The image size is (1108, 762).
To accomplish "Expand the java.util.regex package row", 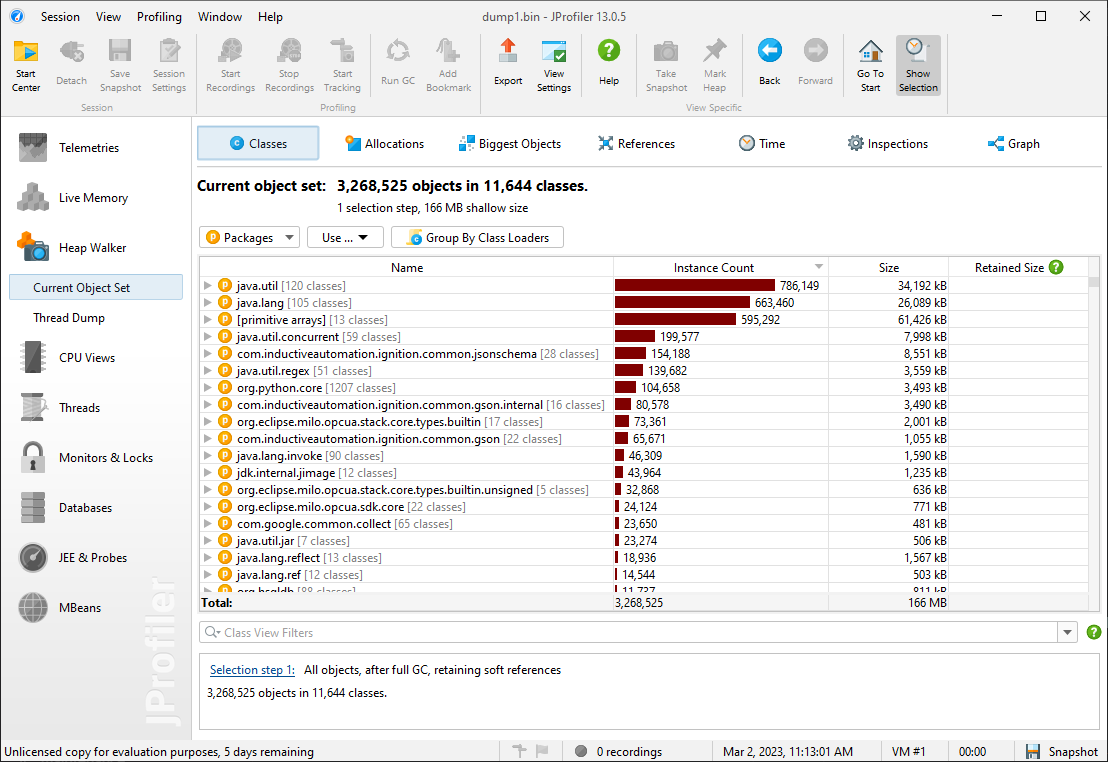I will 208,370.
